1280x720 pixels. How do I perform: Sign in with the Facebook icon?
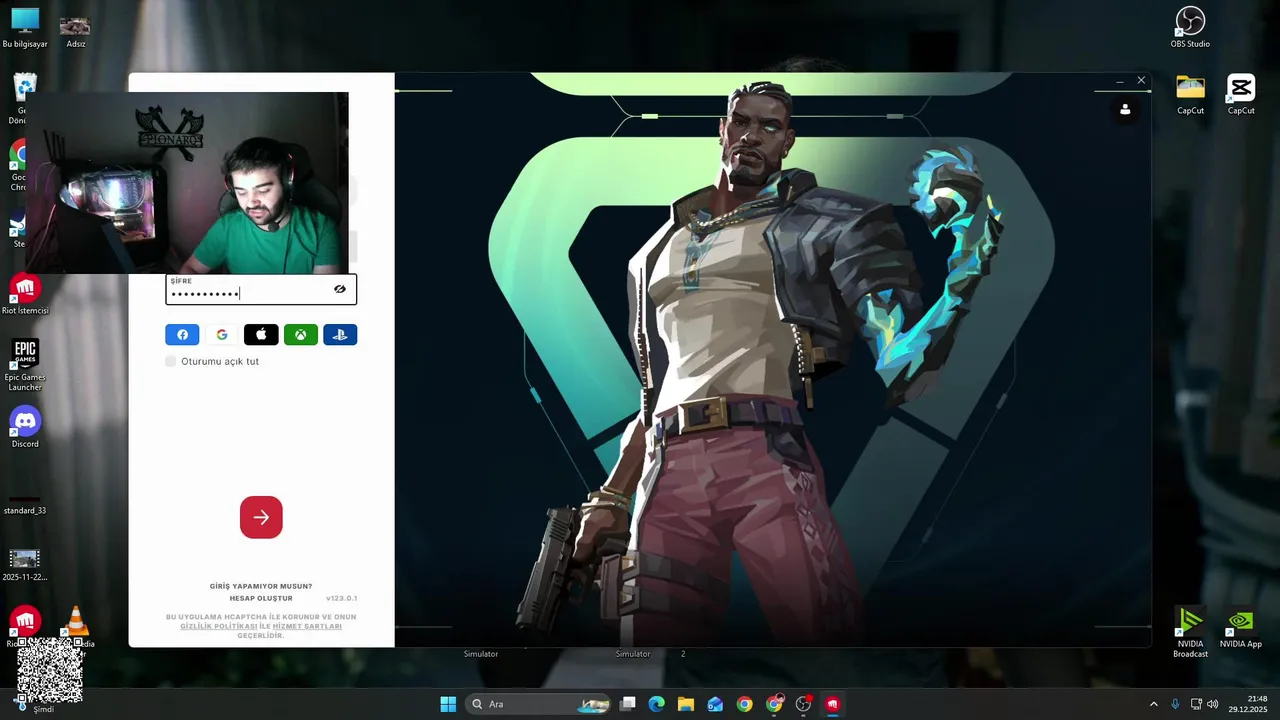coord(182,335)
